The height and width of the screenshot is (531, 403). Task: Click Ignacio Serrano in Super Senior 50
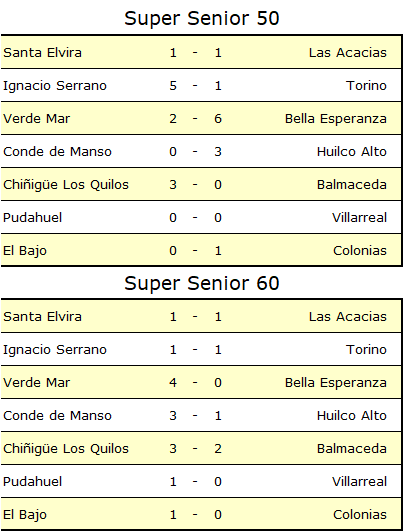55,86
